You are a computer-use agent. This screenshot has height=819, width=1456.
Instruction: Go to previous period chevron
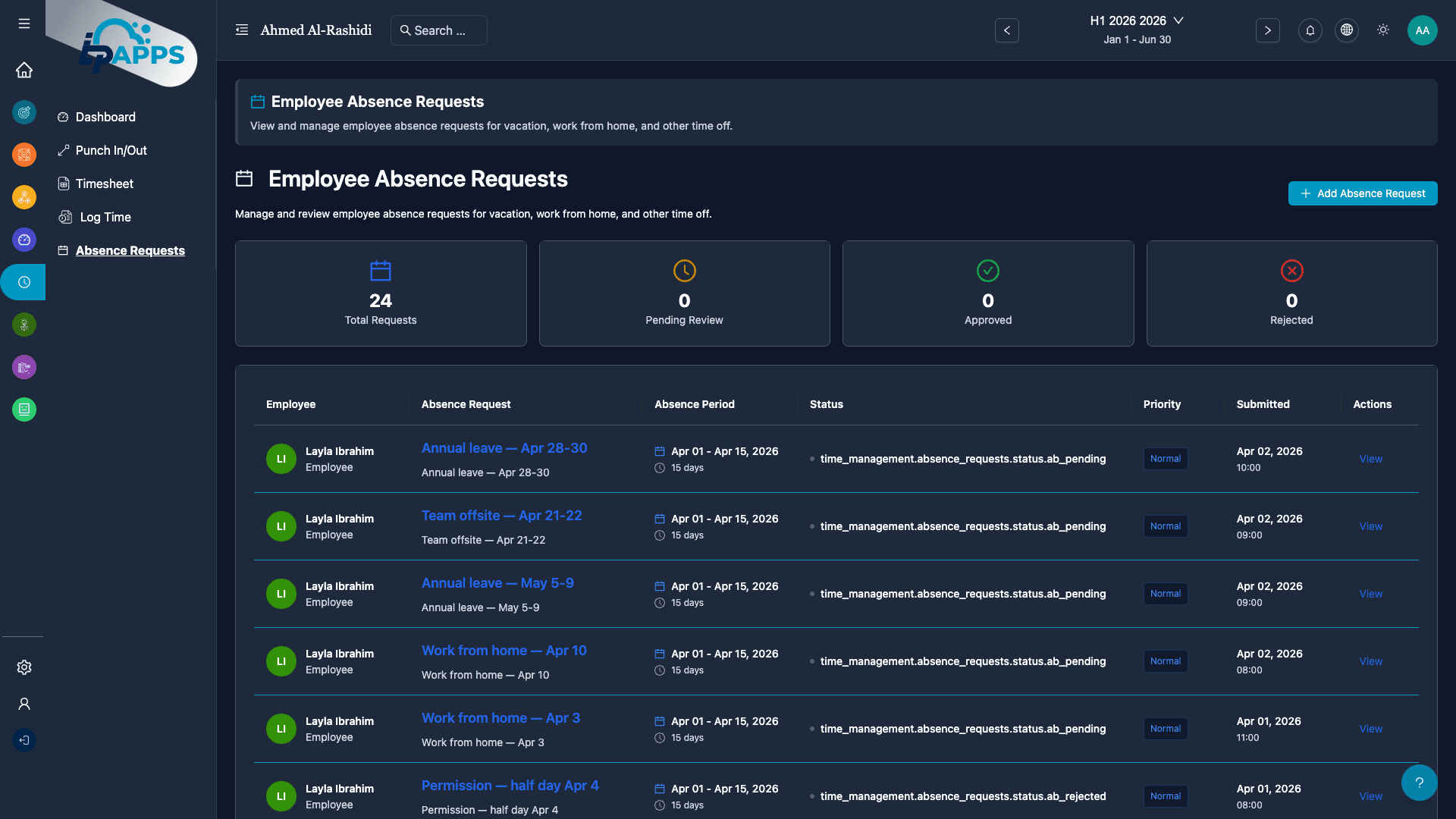(1006, 30)
